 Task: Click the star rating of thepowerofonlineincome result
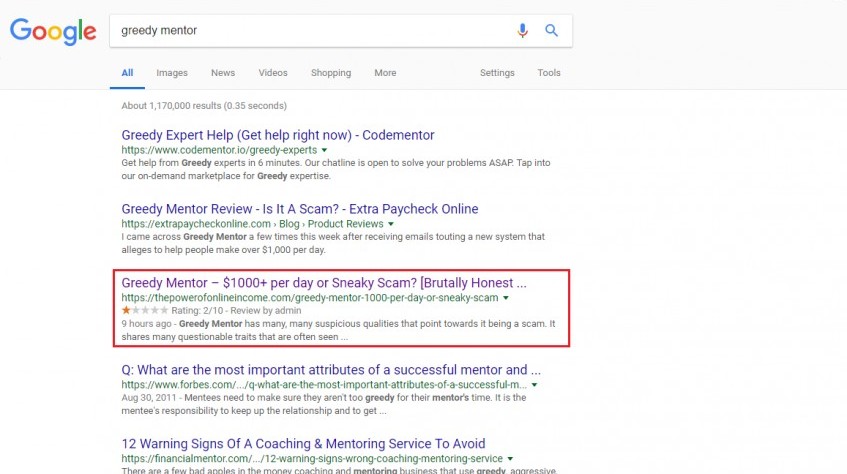[145, 310]
